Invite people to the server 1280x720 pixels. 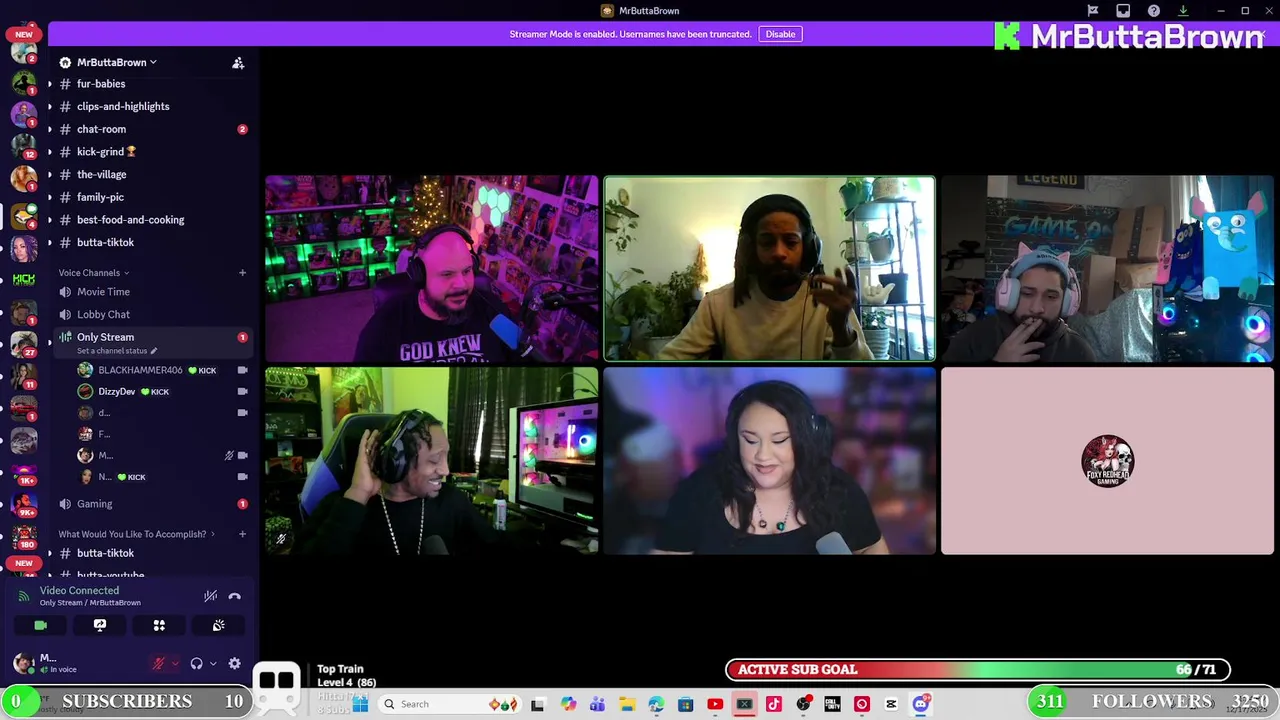coord(238,63)
